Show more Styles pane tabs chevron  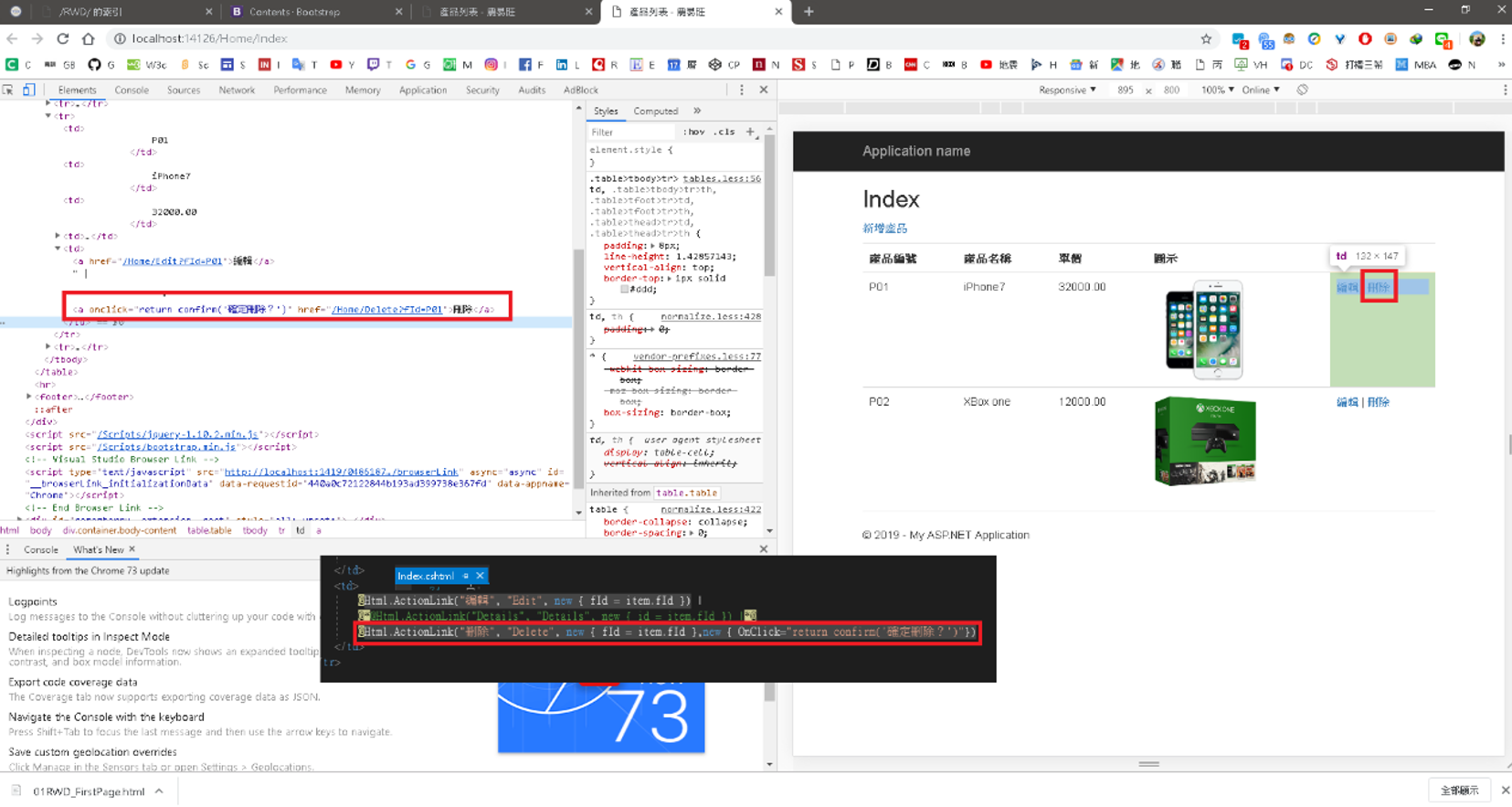697,111
